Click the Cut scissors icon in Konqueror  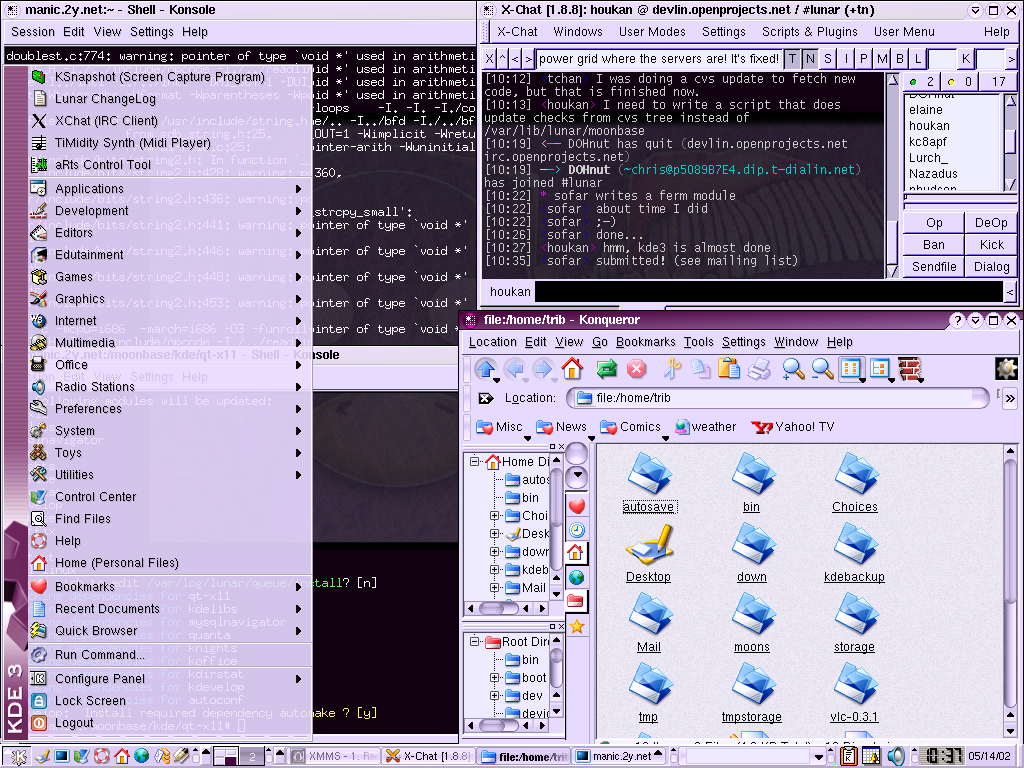(672, 369)
